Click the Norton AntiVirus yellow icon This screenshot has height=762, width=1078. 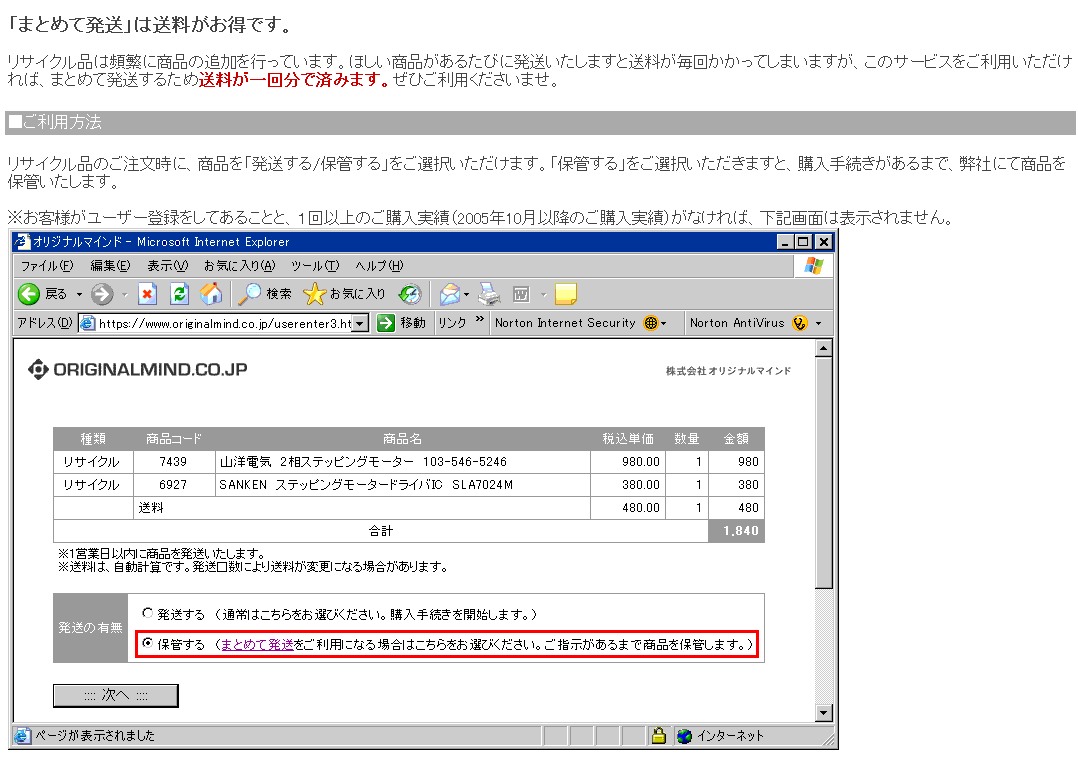[x=799, y=323]
